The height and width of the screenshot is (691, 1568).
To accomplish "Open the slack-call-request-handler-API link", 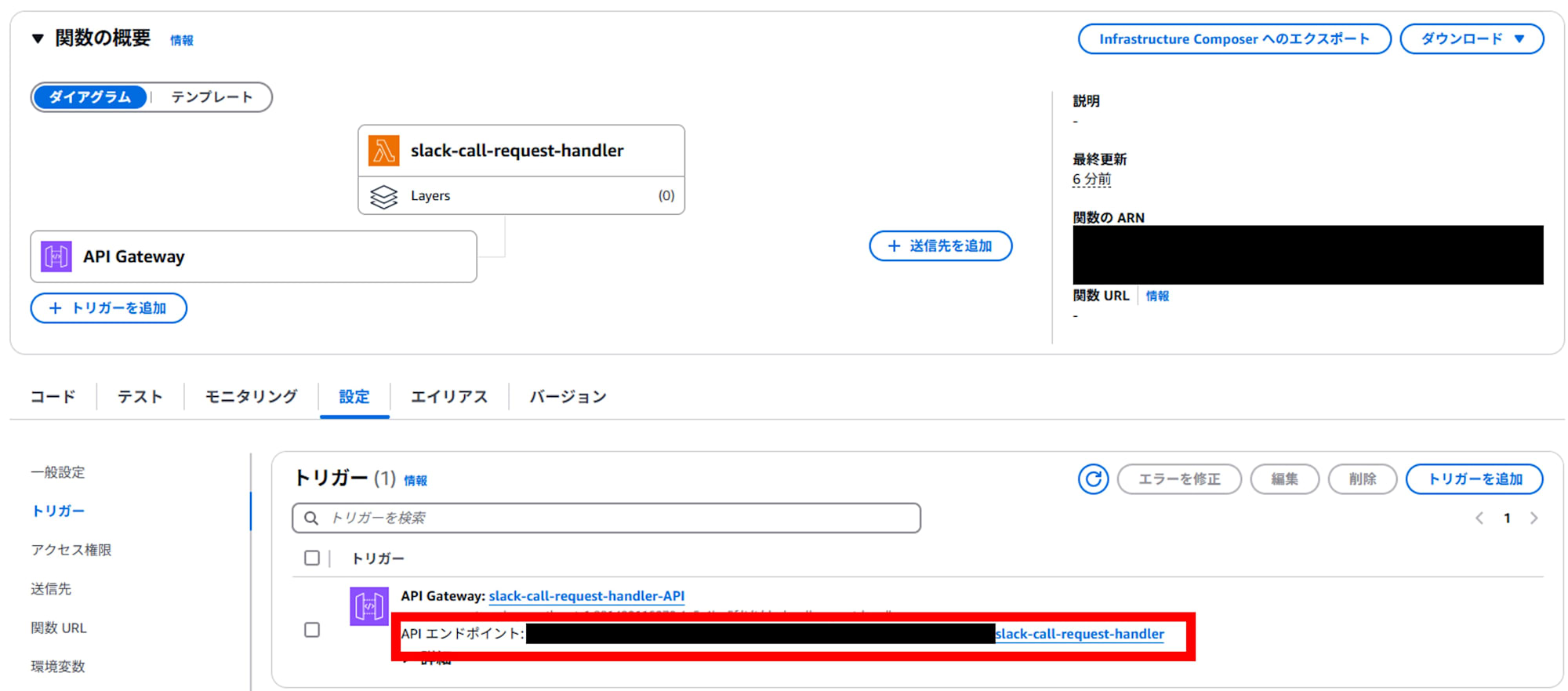I will coord(586,596).
